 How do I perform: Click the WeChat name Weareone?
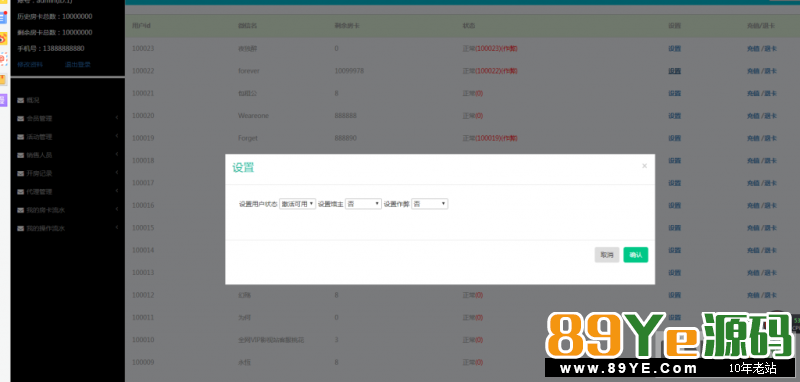point(253,116)
